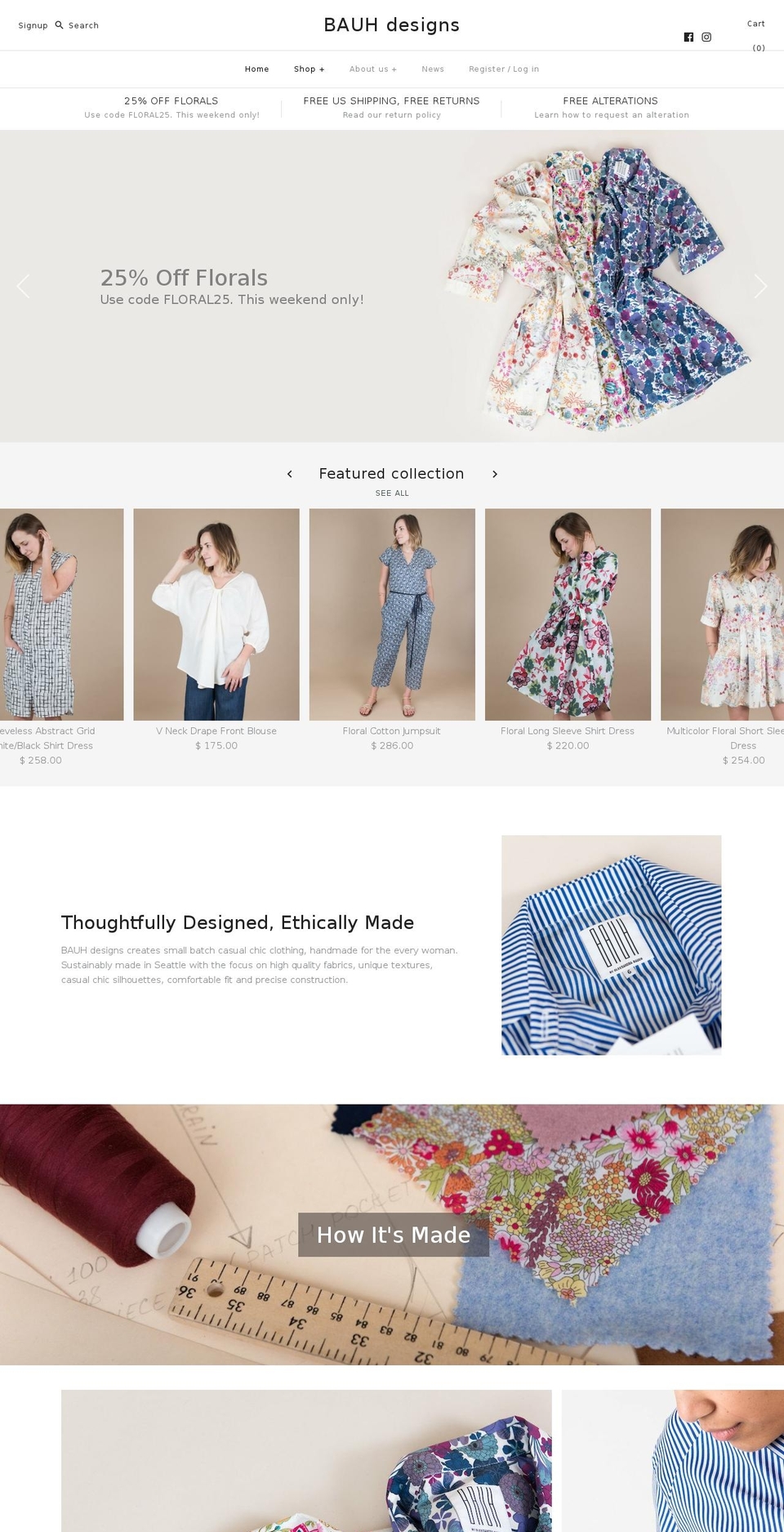Click the $ 254.00 price

pos(744,761)
